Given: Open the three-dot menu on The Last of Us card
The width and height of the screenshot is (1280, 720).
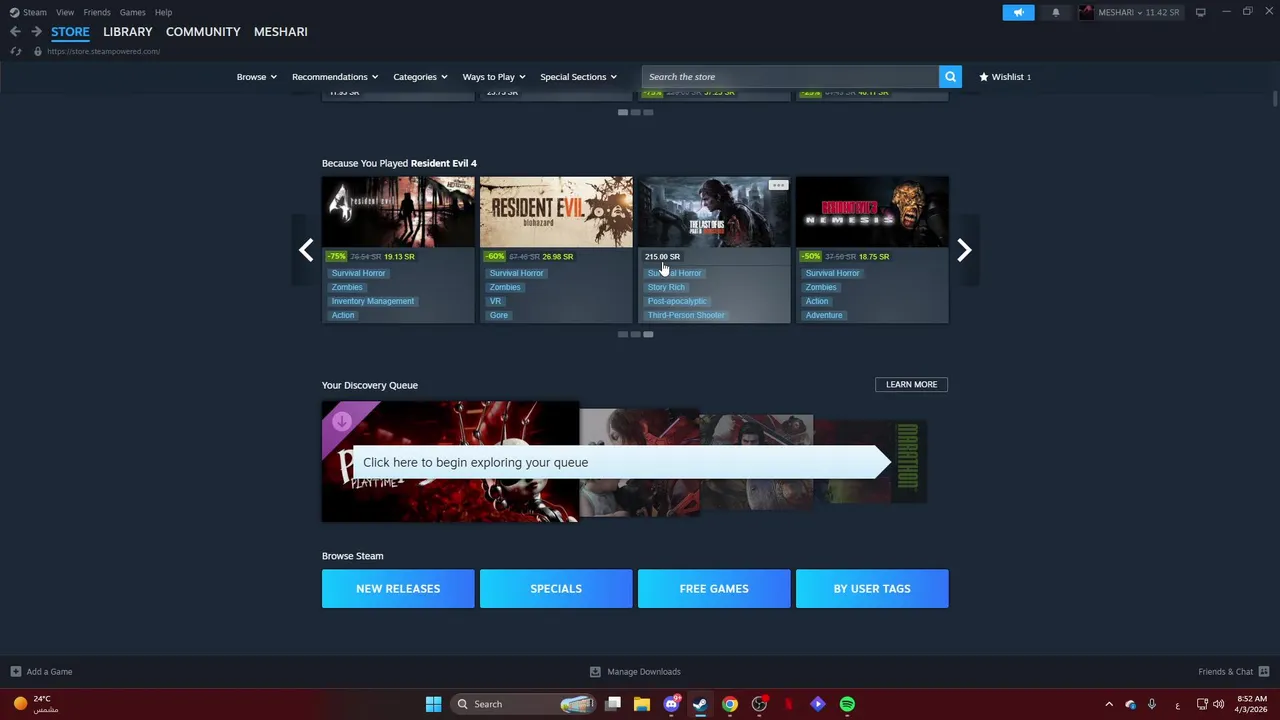Looking at the screenshot, I should (x=778, y=185).
